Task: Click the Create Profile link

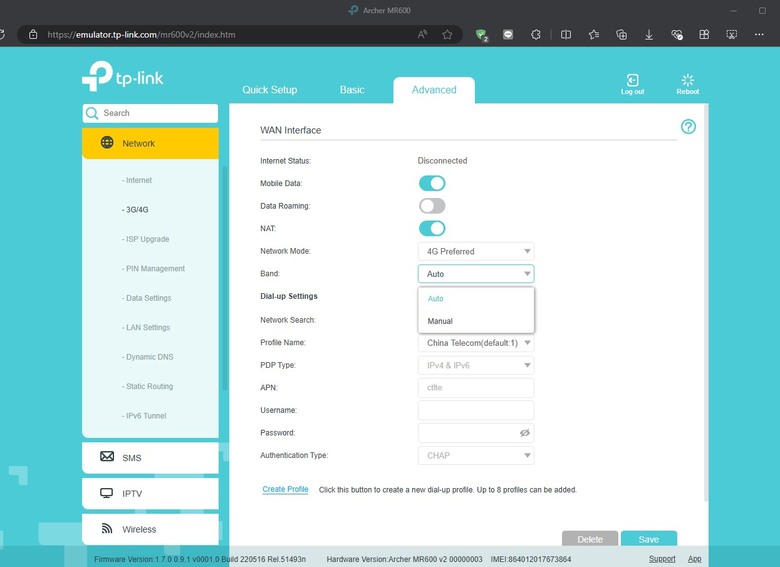Action: click(285, 490)
